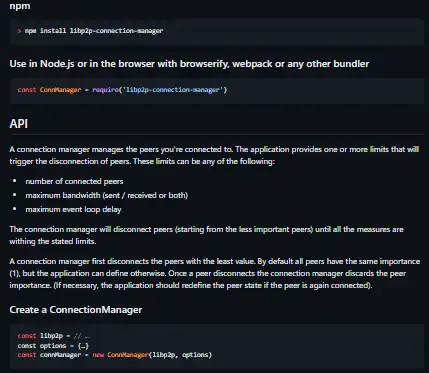Click the "const libp2p = // …" code line
Screen dimensions: 429x373
(54, 336)
